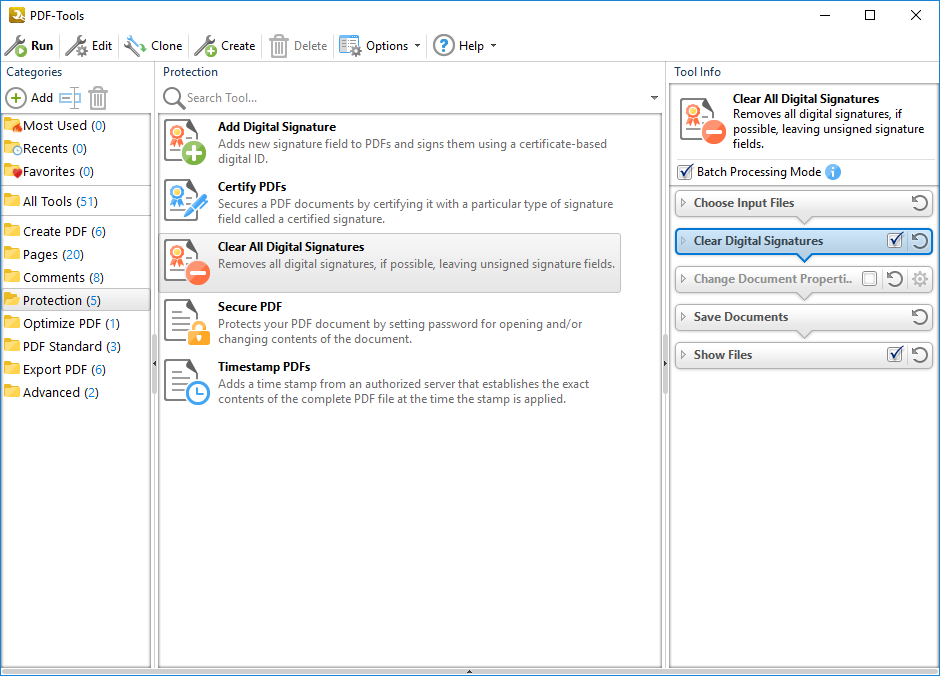Click the trash icon in Categories panel
This screenshot has height=676, width=940.
pos(98,98)
